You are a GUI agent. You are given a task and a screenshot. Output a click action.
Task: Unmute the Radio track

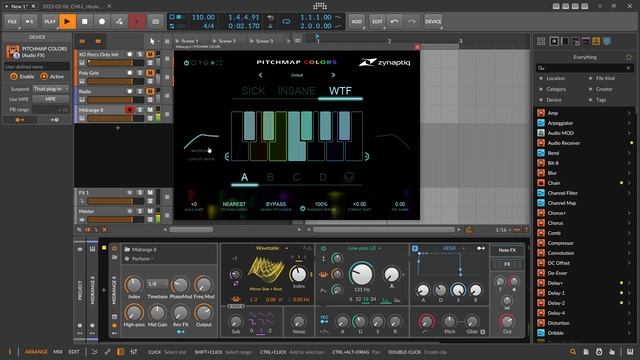click(x=150, y=91)
